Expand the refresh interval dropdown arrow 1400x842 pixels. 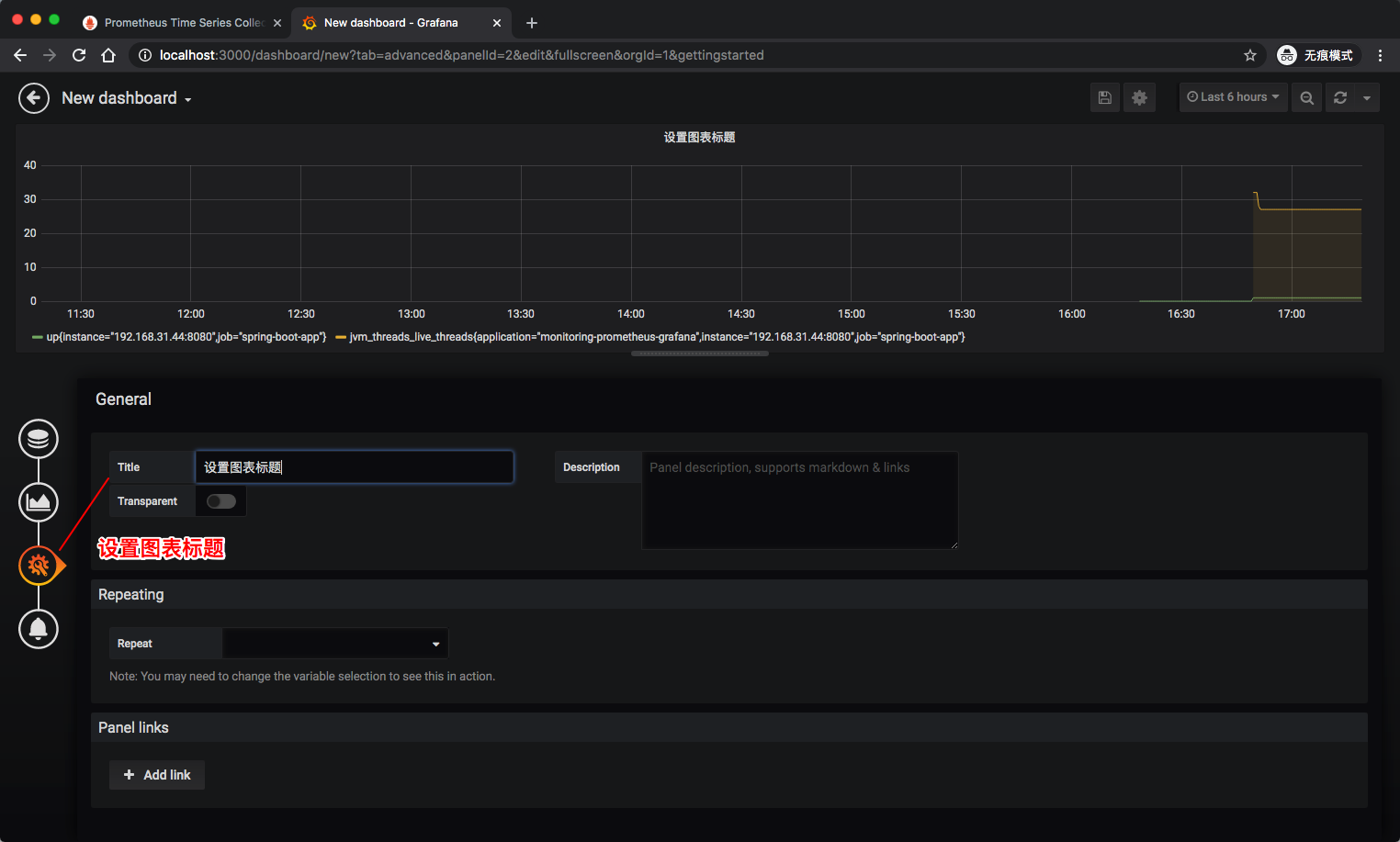1367,97
